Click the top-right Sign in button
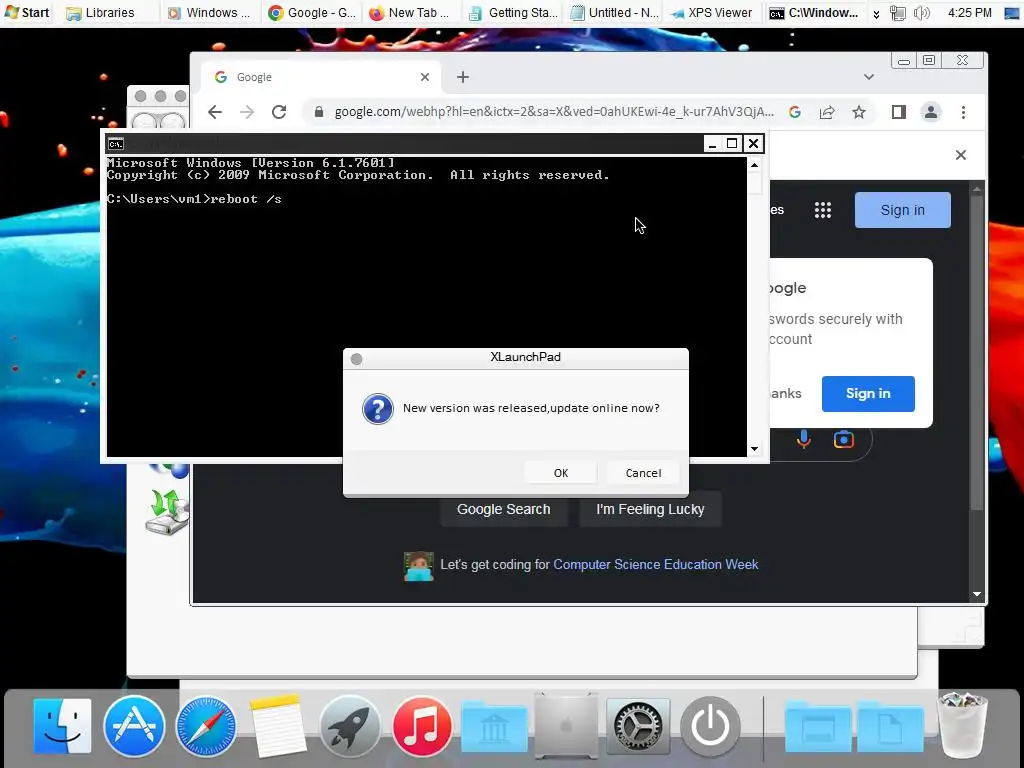This screenshot has height=768, width=1024. point(903,210)
